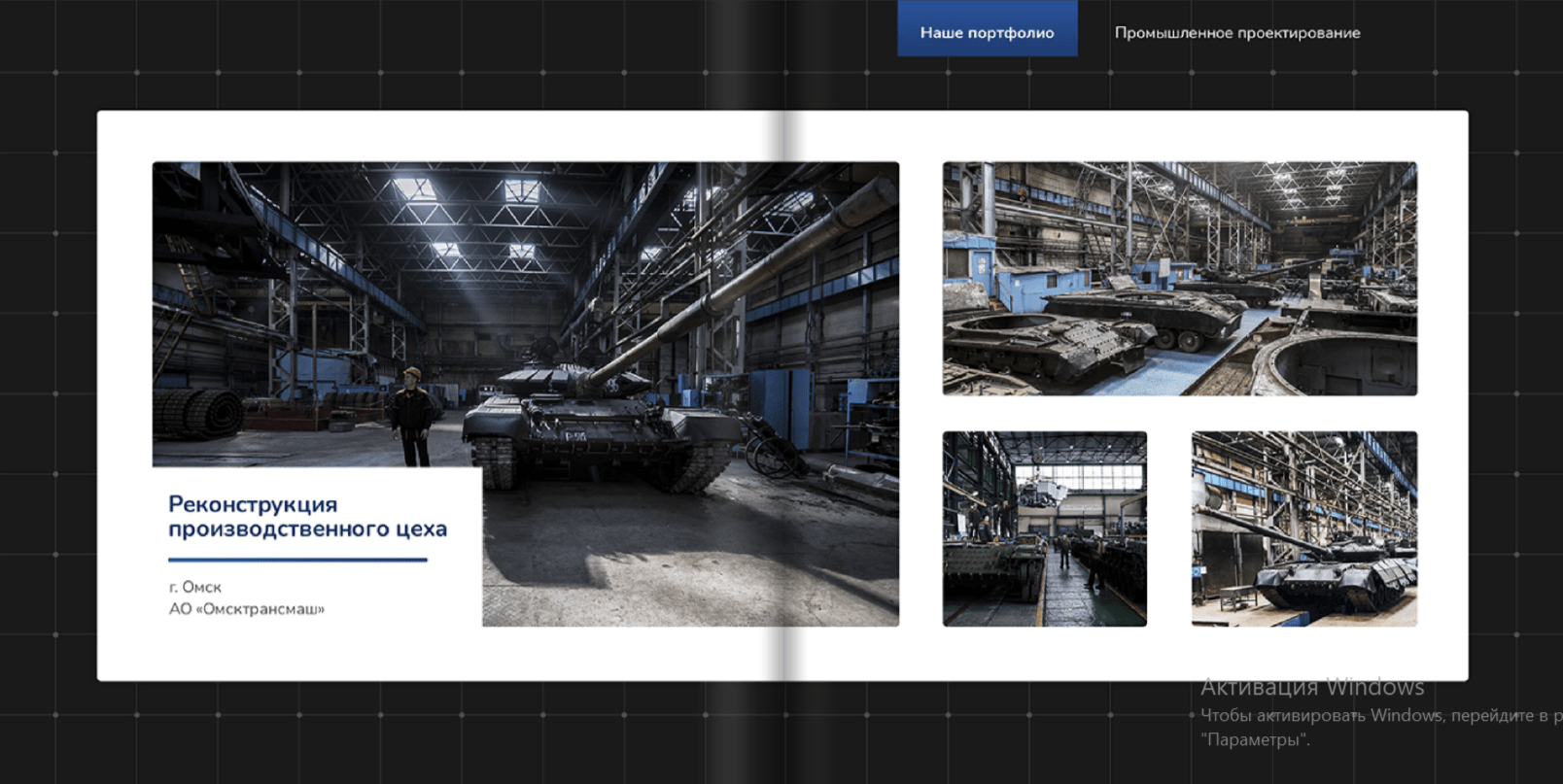
Task: View the tank on platform photo
Action: pyautogui.click(x=1304, y=528)
